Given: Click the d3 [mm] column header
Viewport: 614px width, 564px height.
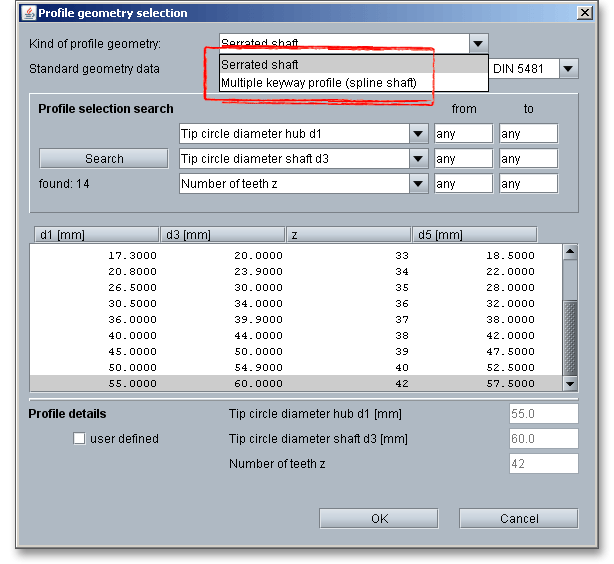Looking at the screenshot, I should pyautogui.click(x=222, y=235).
